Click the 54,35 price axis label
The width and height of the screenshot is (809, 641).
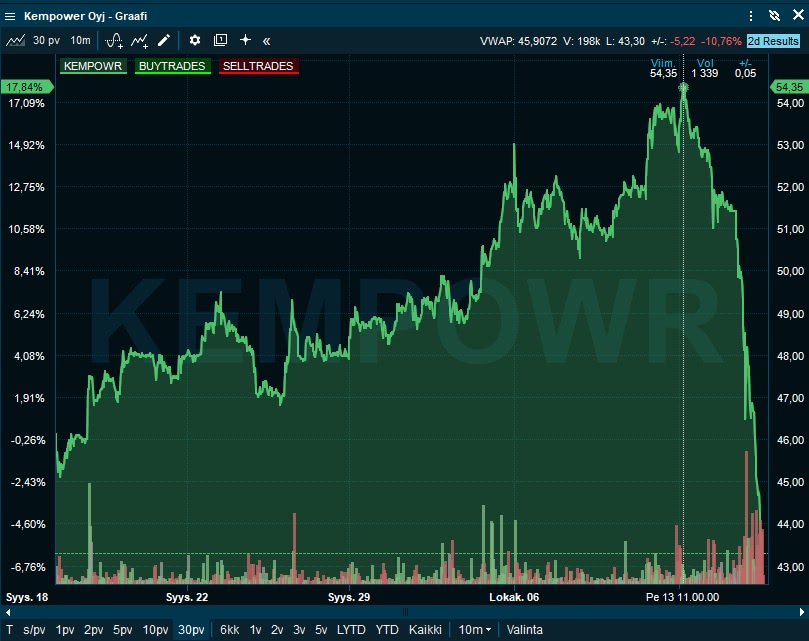pyautogui.click(x=788, y=87)
